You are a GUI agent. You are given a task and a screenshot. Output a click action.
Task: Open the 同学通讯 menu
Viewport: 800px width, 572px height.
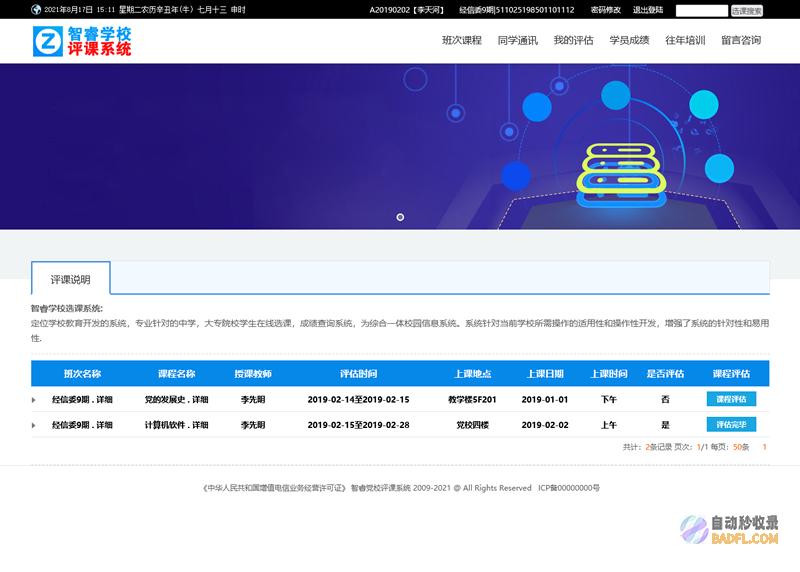coord(517,40)
